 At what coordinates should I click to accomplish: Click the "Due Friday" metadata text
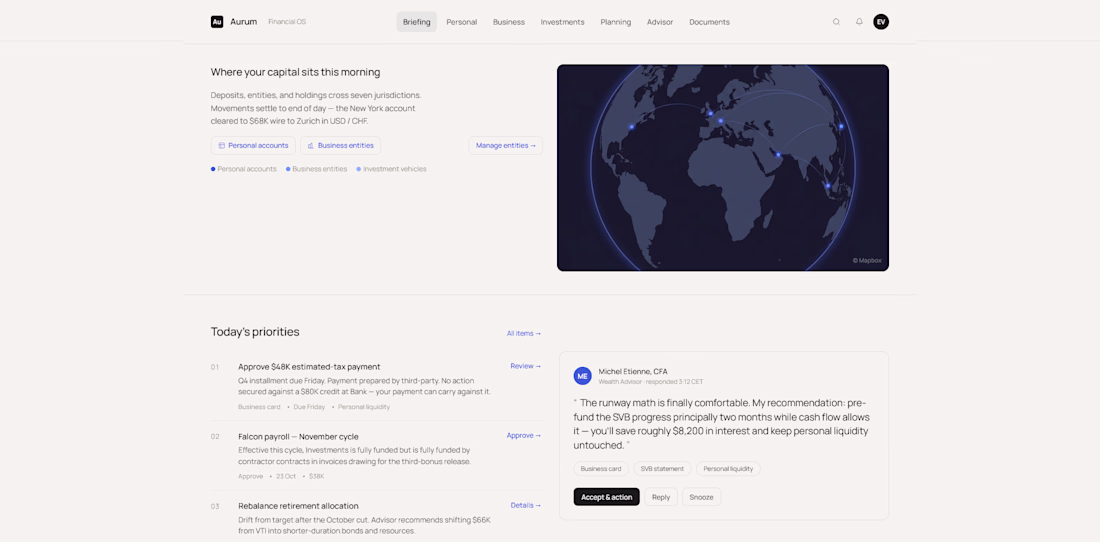[309, 407]
